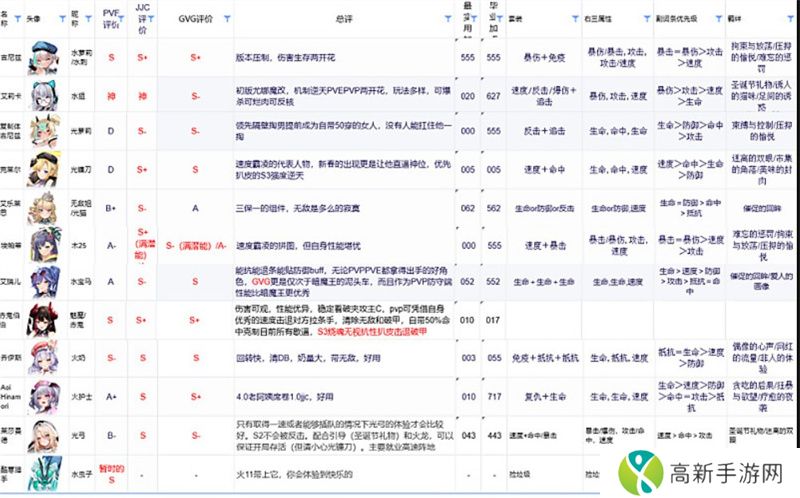Click the 水虫子 character avatar
The width and height of the screenshot is (800, 498).
[x=45, y=474]
